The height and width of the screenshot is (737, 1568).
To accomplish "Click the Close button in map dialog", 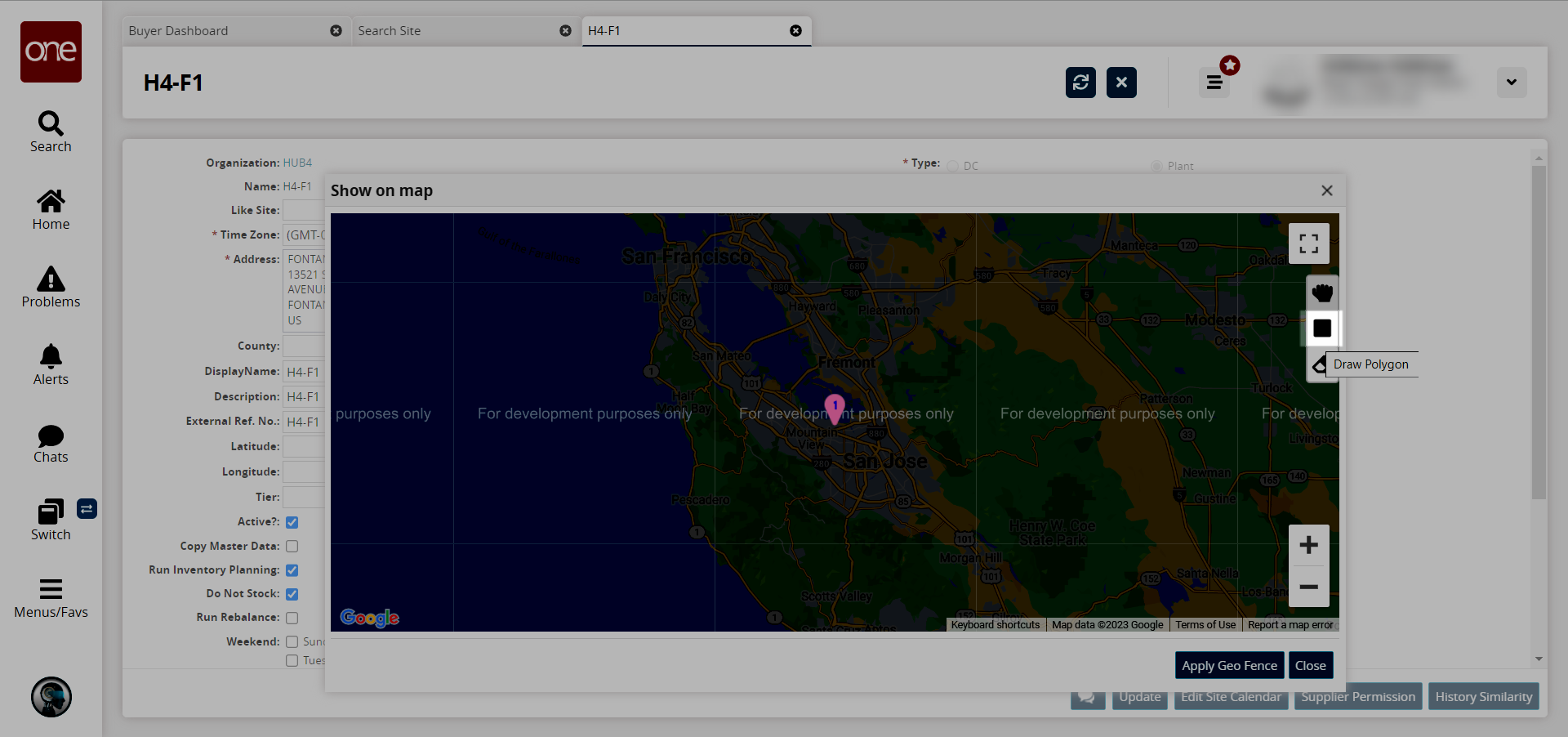I will [x=1310, y=666].
